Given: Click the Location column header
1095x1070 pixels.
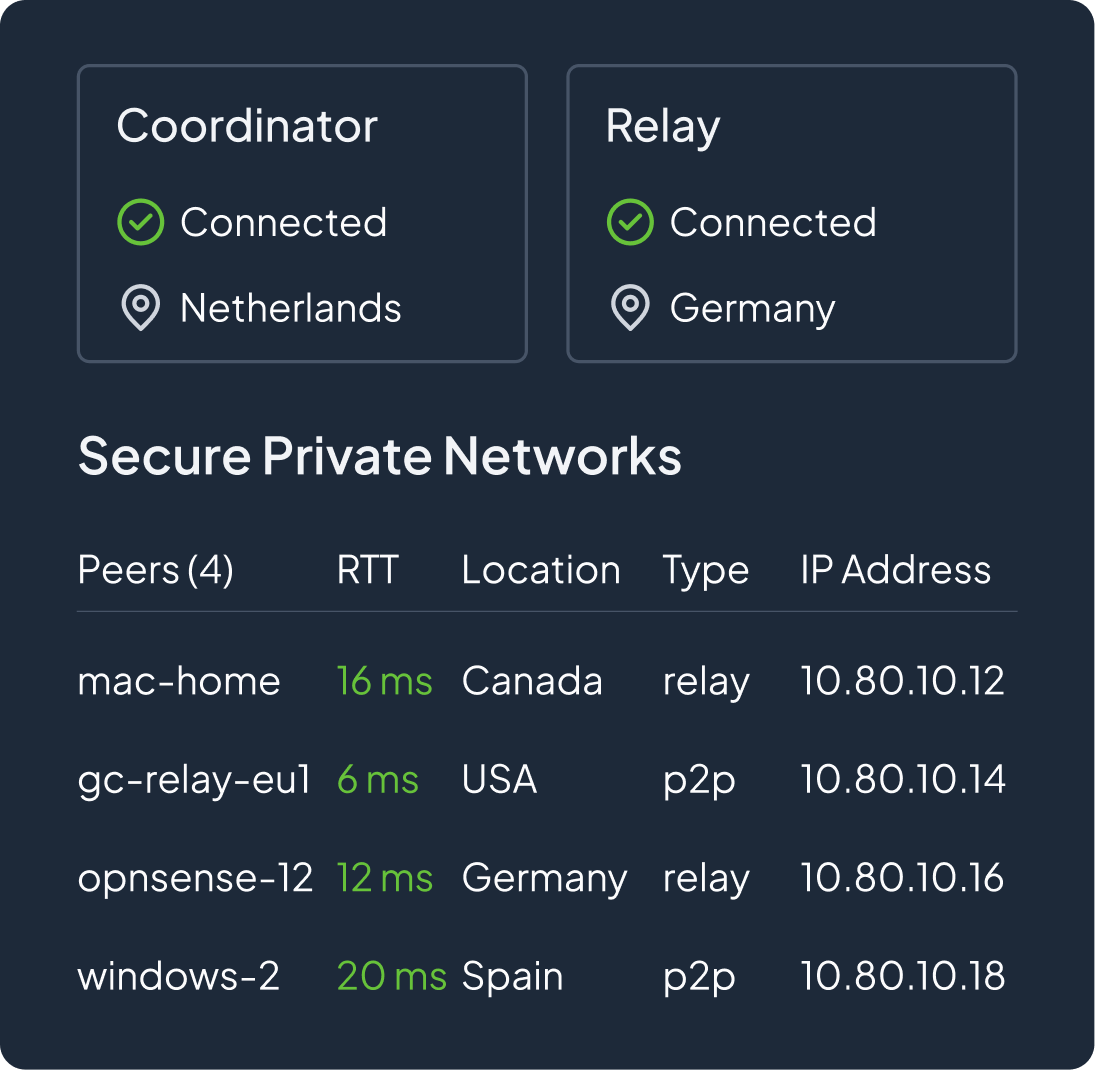Looking at the screenshot, I should click(541, 570).
